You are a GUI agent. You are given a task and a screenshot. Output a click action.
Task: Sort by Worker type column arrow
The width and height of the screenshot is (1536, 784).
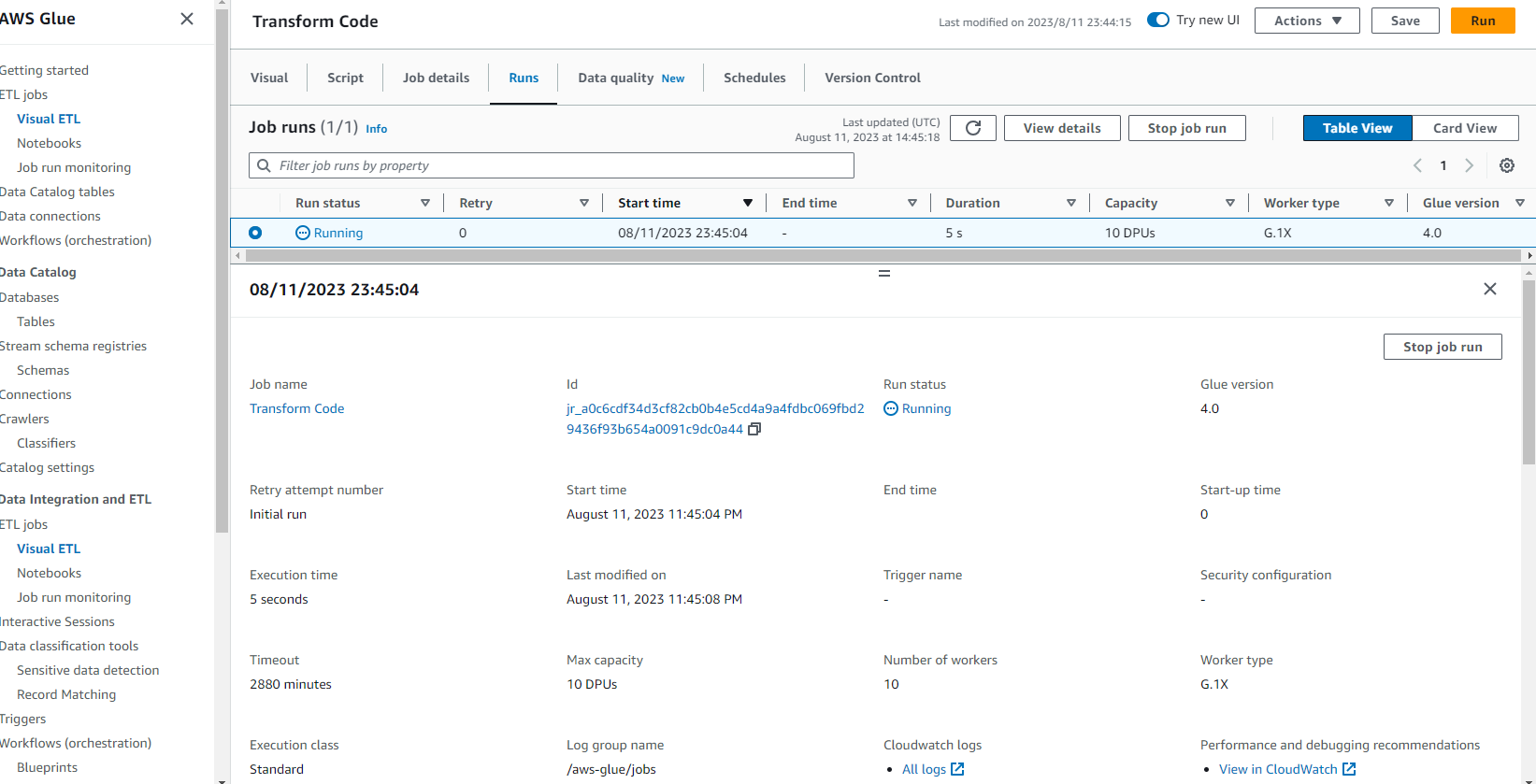[x=1389, y=203]
